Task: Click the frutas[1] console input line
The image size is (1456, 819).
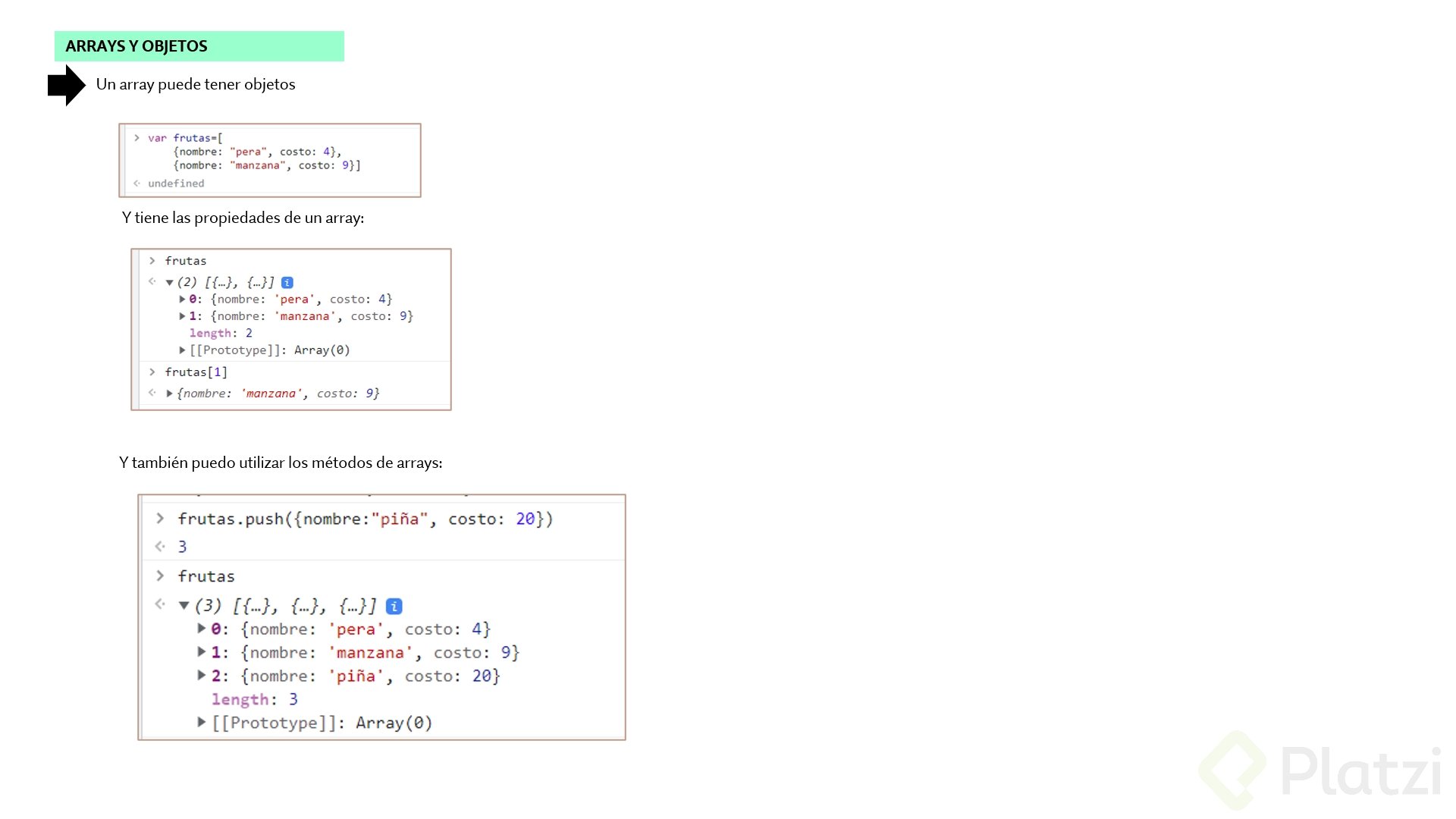Action: click(x=196, y=372)
